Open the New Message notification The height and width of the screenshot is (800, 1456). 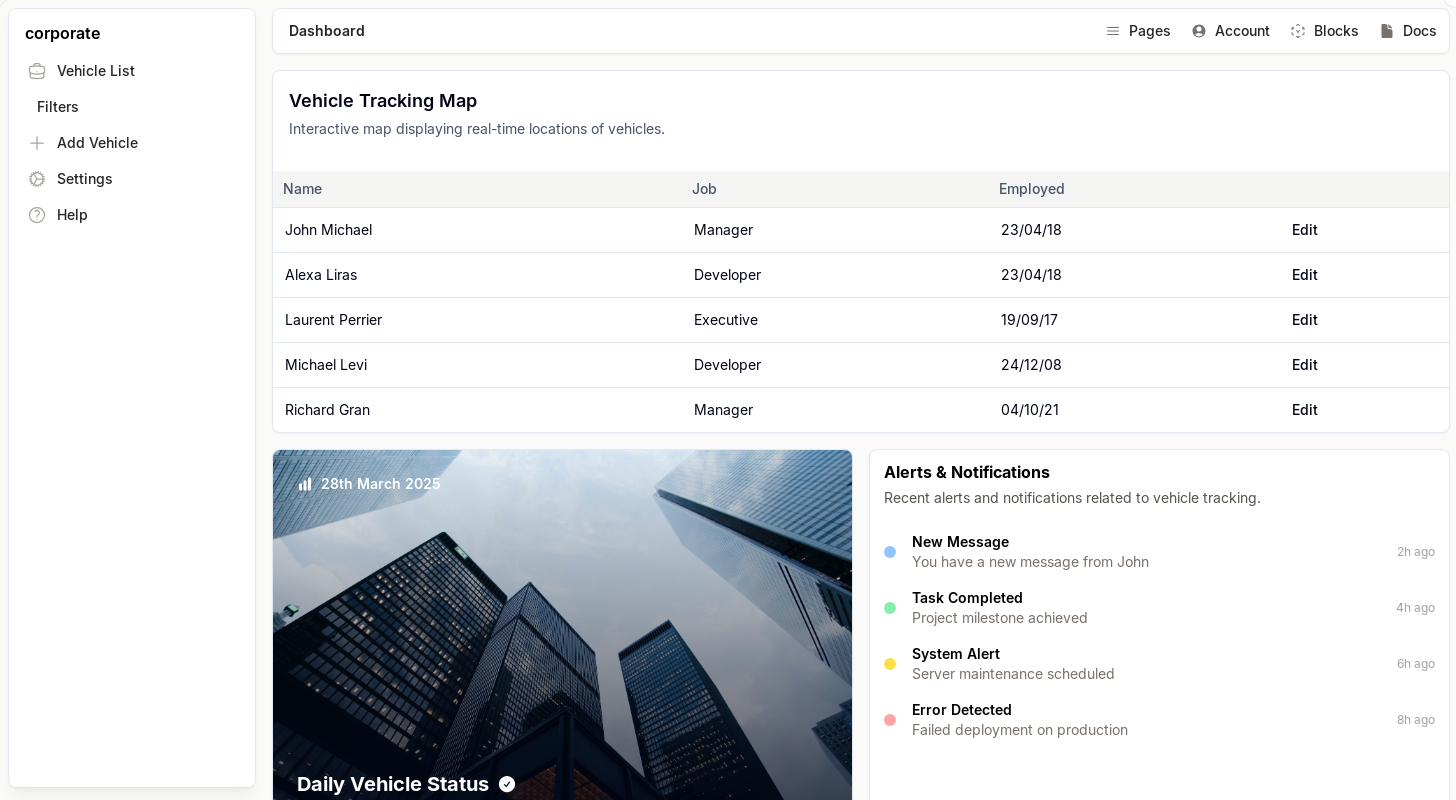click(x=1030, y=552)
